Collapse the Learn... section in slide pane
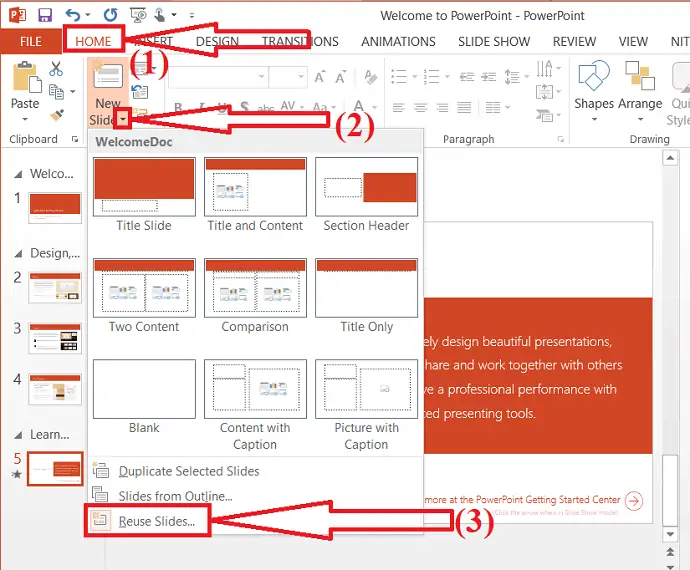 (x=18, y=435)
